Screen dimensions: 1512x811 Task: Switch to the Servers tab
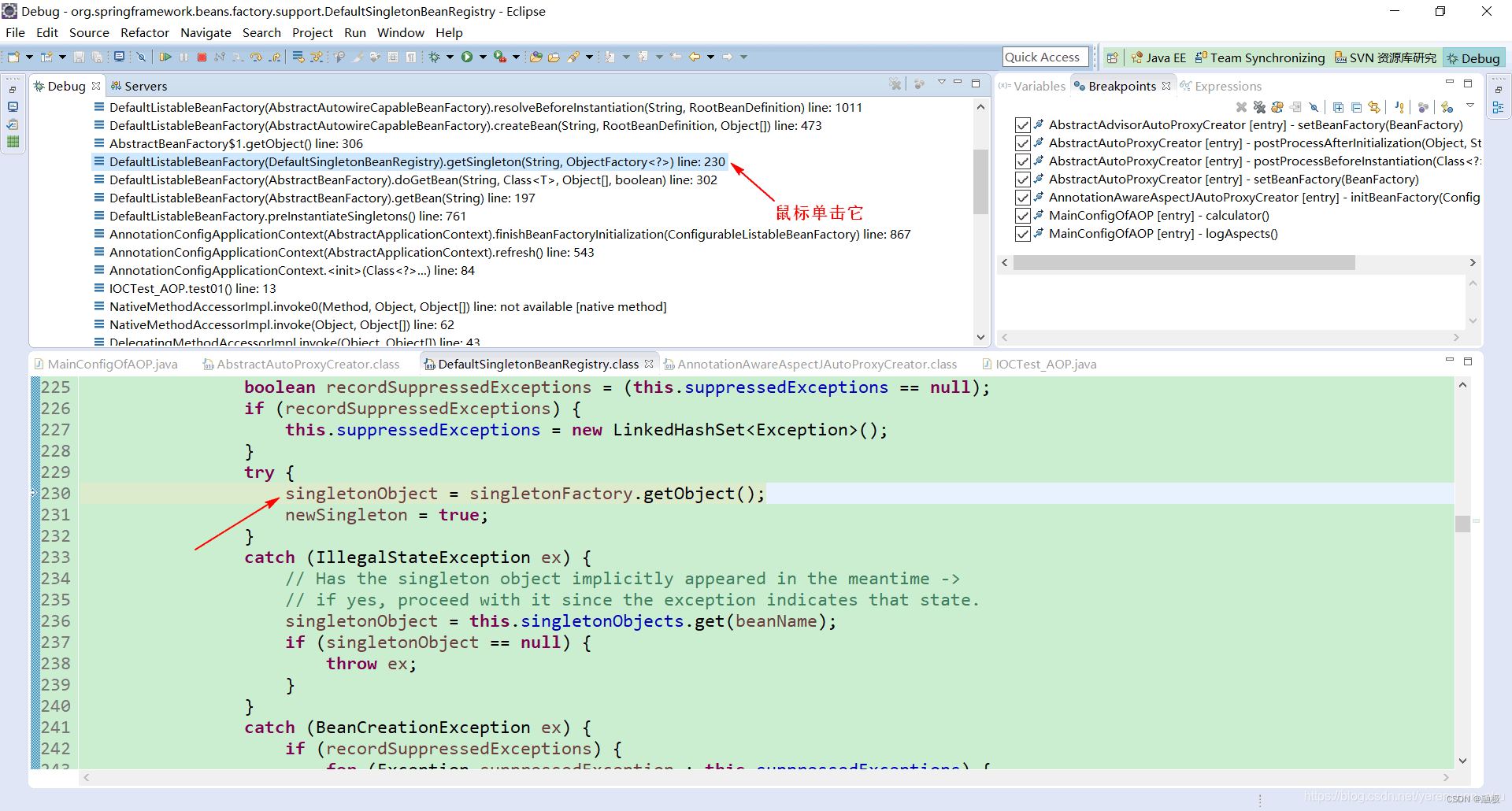(139, 86)
